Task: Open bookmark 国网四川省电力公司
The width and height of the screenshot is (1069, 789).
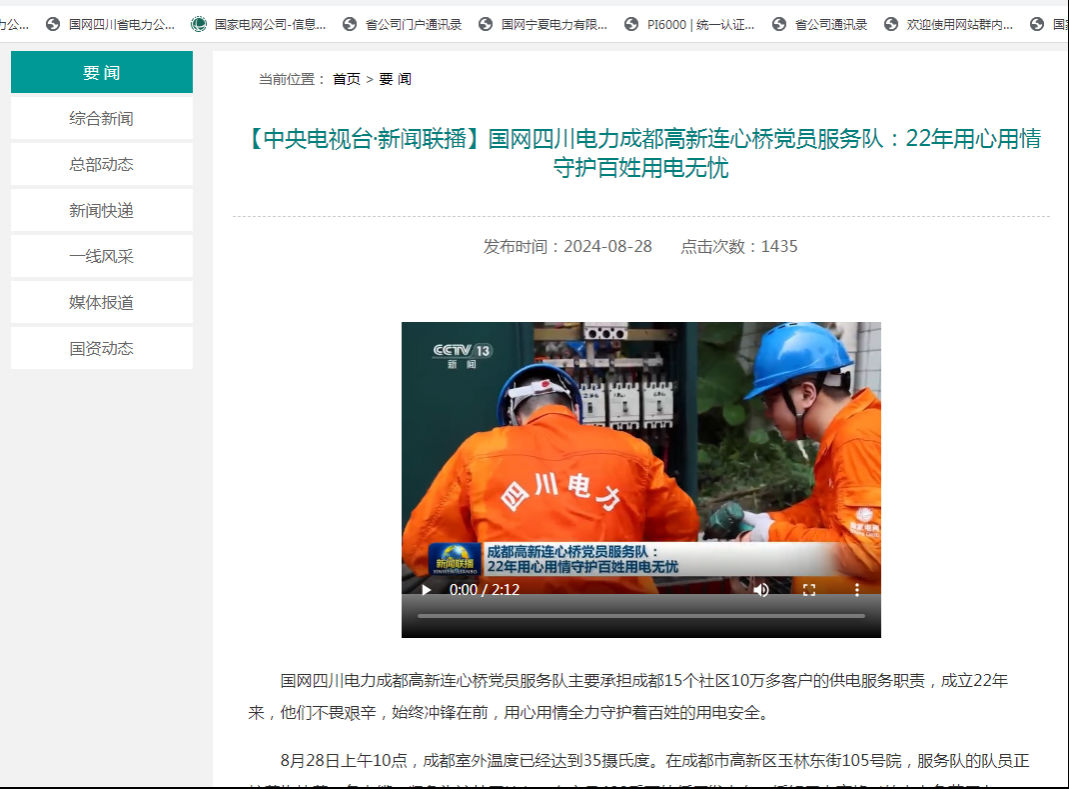Action: [x=110, y=25]
